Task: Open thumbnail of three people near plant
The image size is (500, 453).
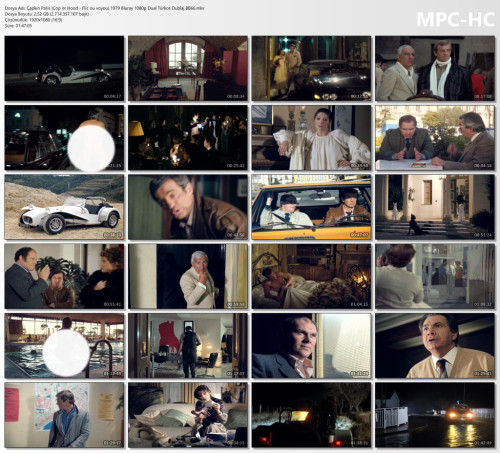Action: [x=64, y=276]
